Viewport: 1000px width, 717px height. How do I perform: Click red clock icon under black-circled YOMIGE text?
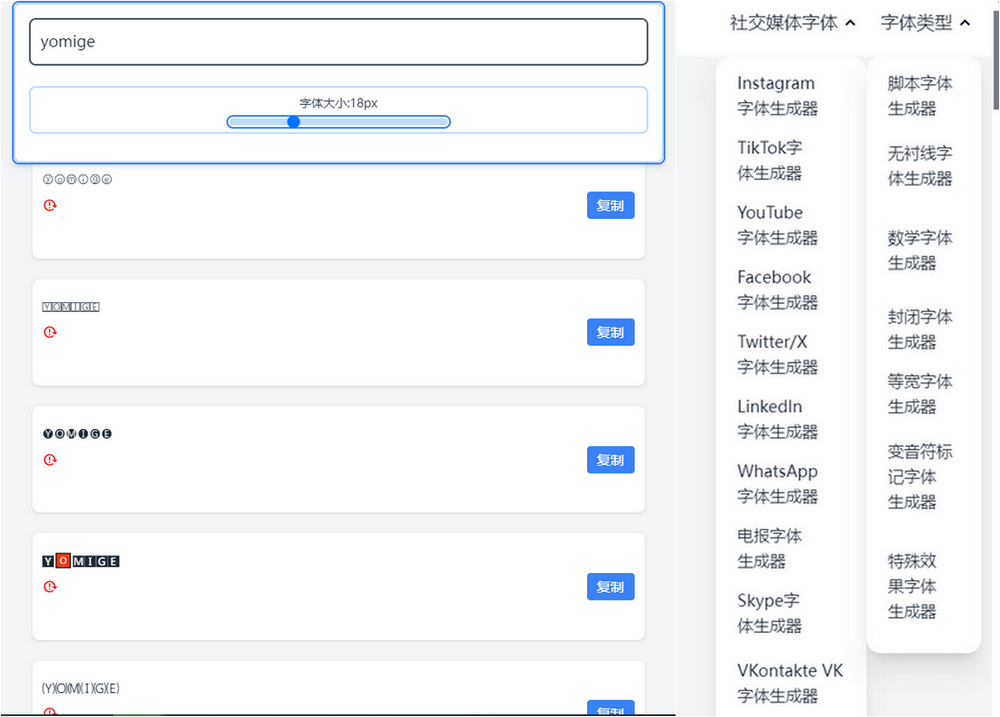coord(50,460)
